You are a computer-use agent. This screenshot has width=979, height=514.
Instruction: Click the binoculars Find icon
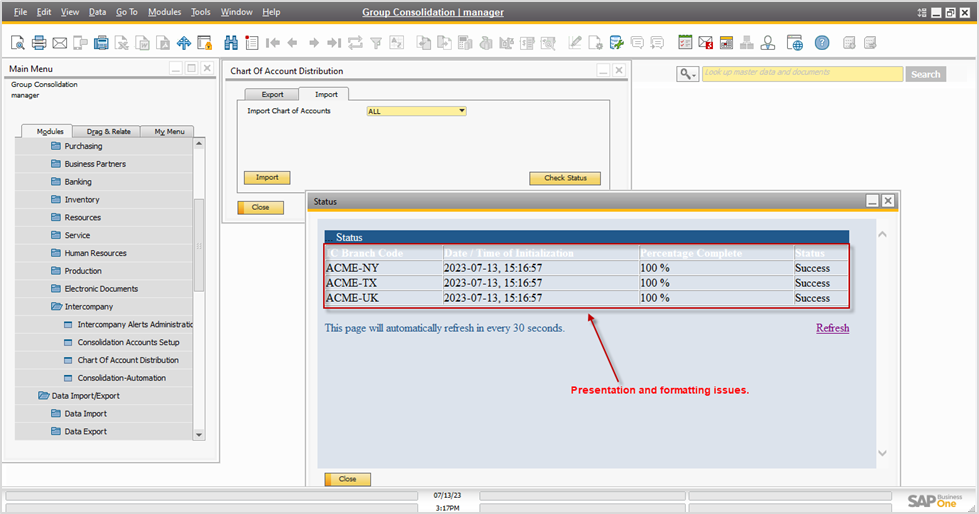point(231,43)
